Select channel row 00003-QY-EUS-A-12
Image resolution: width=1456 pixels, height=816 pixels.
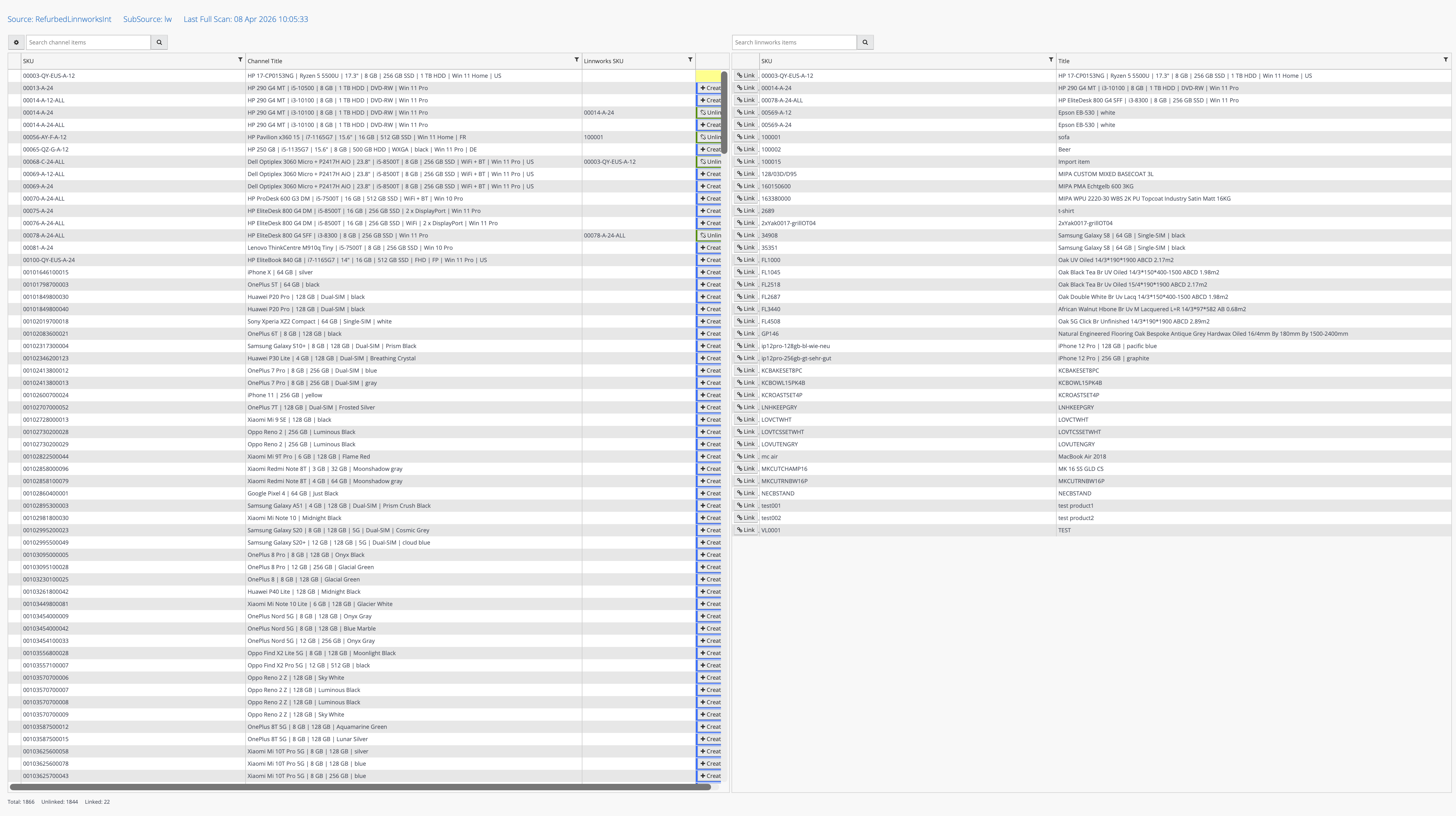tap(365, 76)
